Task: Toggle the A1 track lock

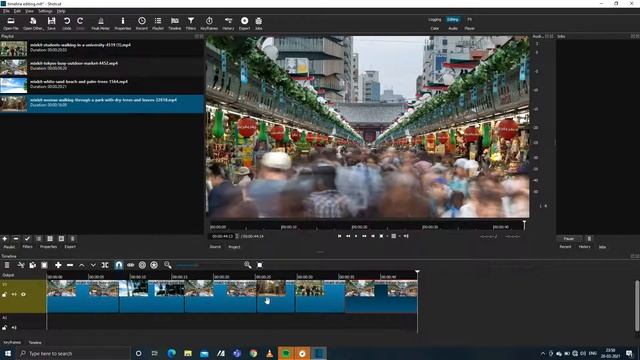Action: (x=4, y=327)
